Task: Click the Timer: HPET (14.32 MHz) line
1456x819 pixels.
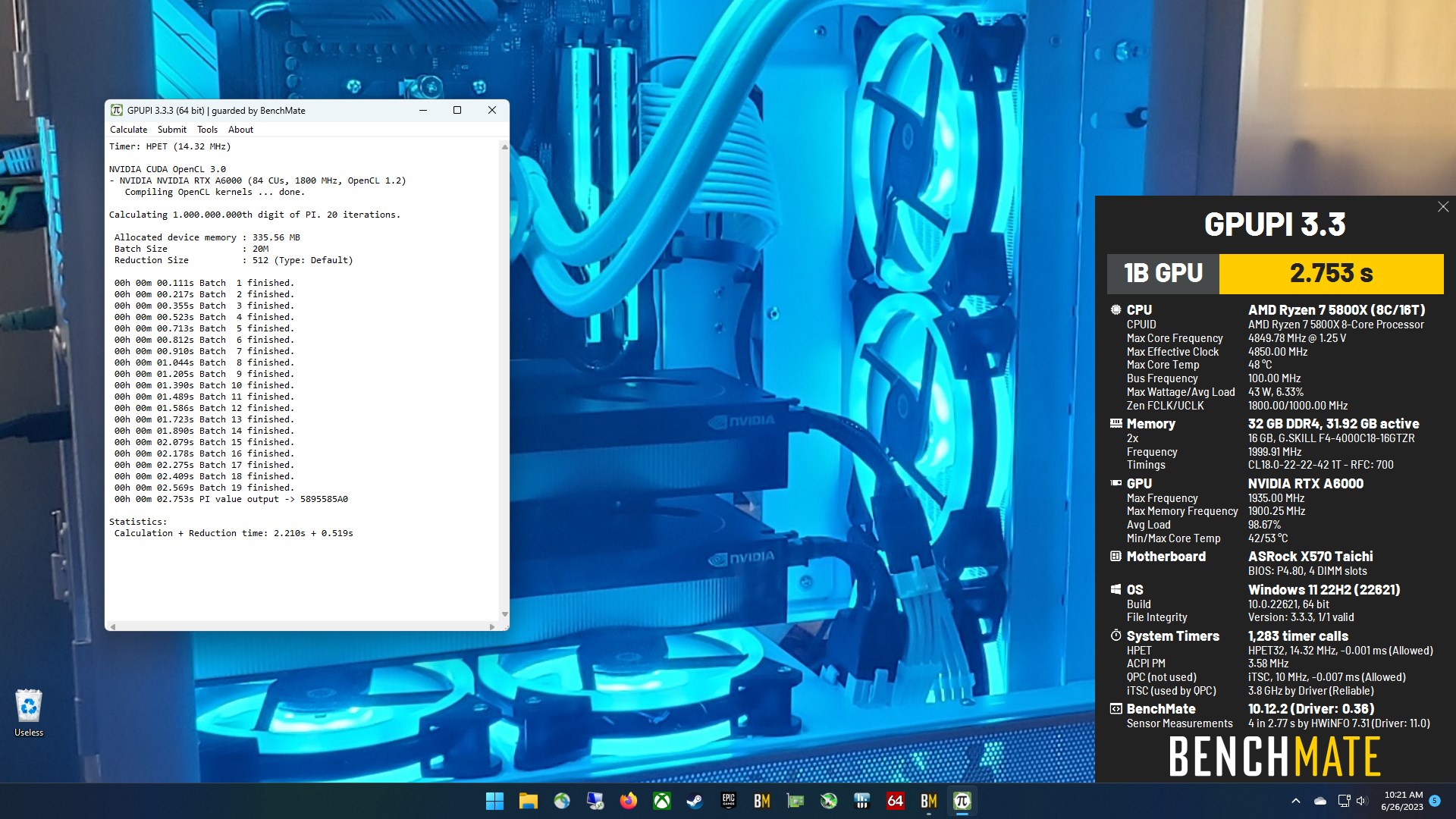Action: click(170, 146)
